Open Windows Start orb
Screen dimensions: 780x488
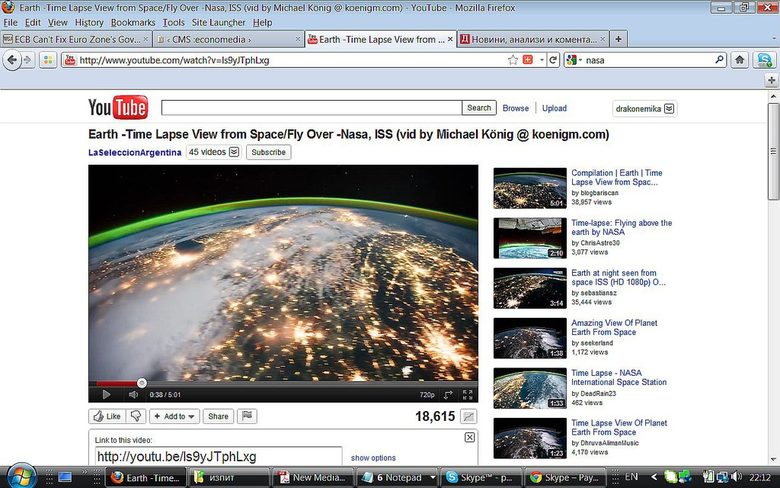click(x=21, y=476)
